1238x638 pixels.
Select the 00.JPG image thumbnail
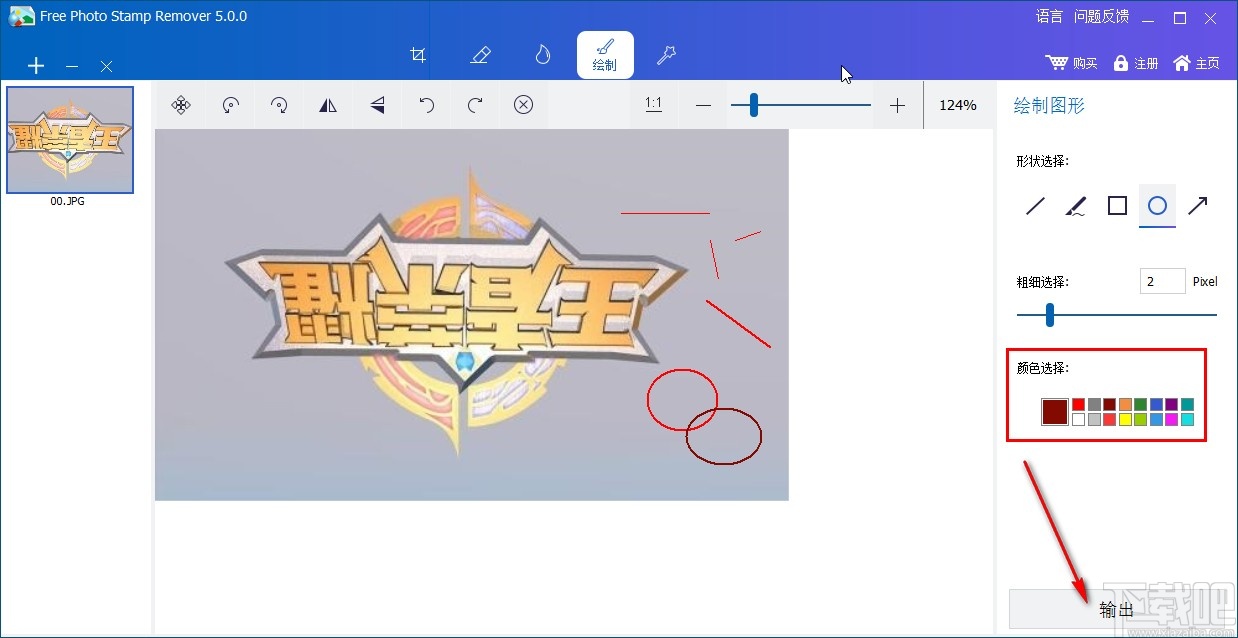69,139
